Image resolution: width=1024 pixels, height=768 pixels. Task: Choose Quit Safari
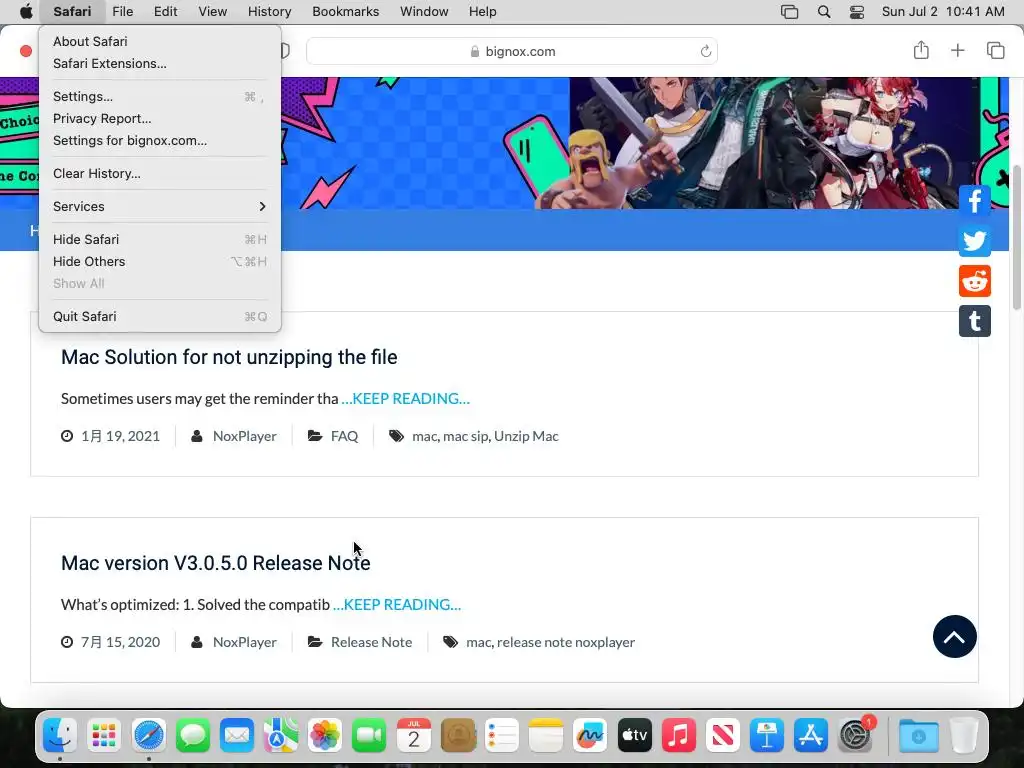tap(160, 317)
